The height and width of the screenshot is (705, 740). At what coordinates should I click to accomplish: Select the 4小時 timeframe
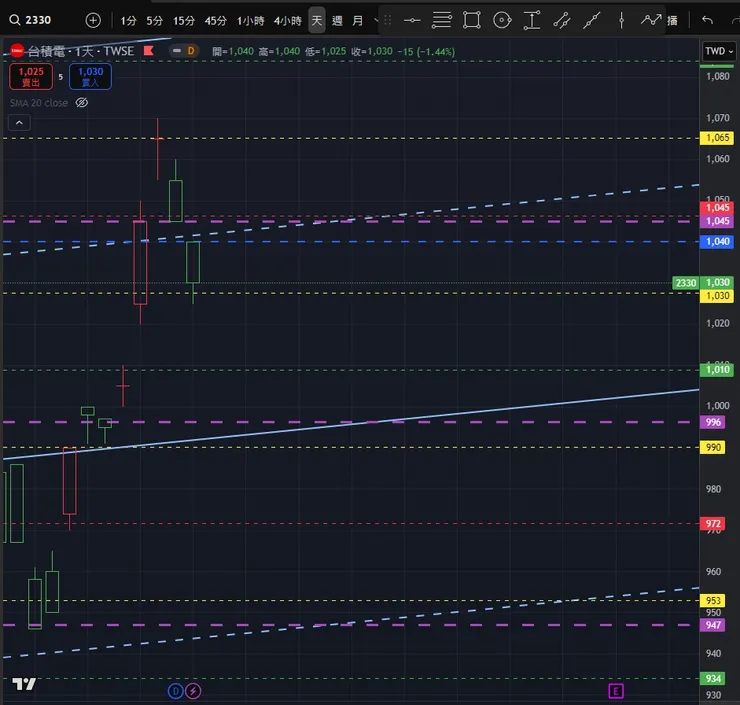[x=287, y=21]
